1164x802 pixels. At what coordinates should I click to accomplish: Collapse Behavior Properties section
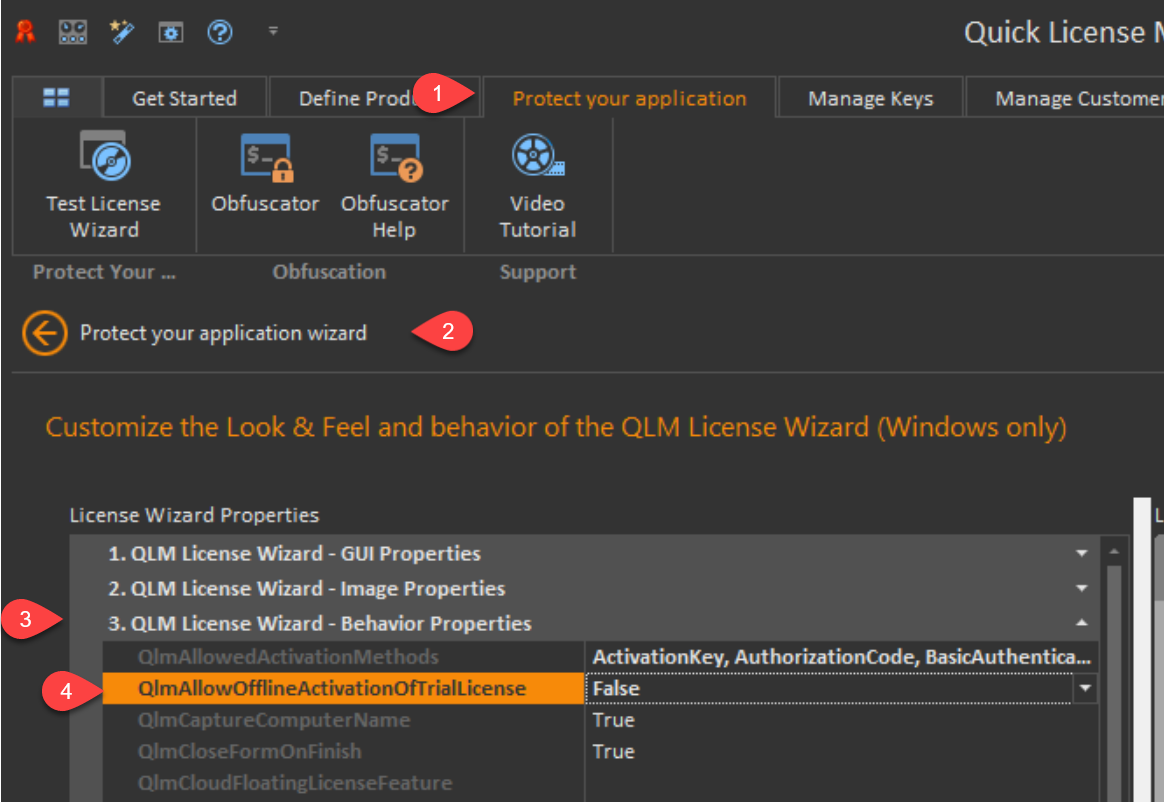(x=1081, y=623)
